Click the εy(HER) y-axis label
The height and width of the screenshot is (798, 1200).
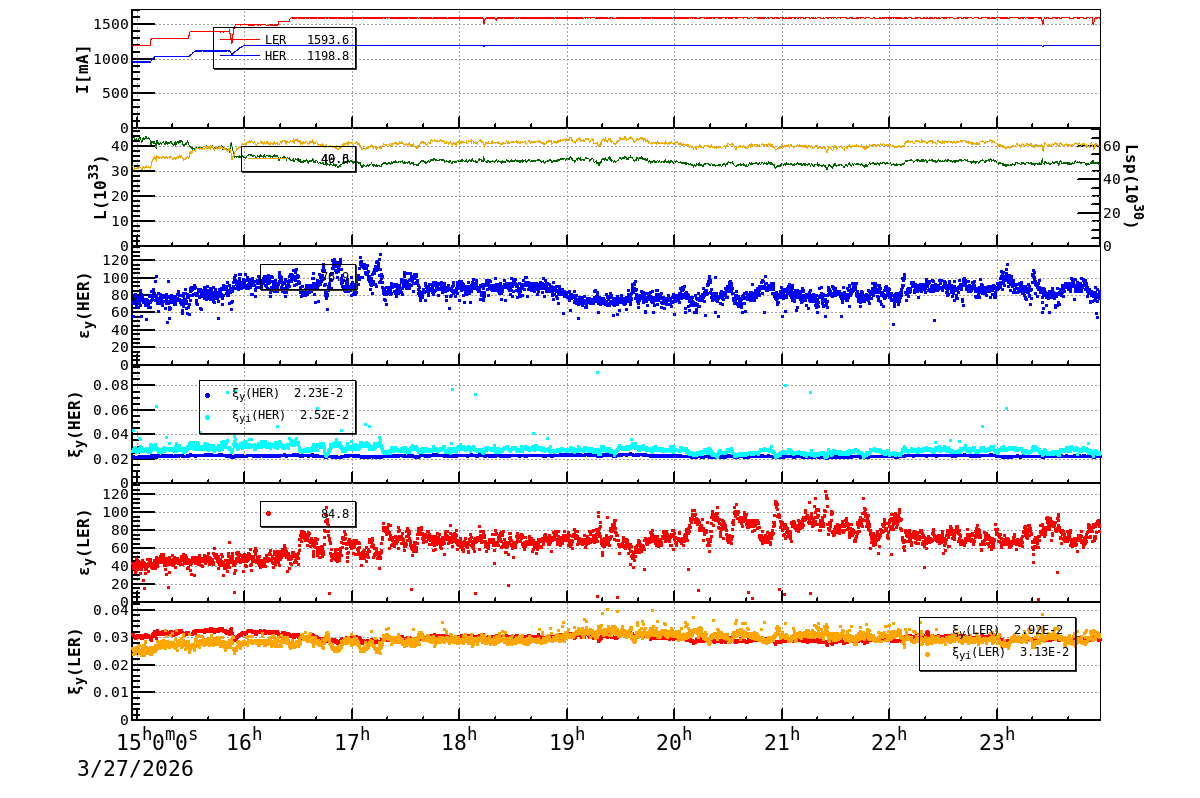(x=84, y=305)
